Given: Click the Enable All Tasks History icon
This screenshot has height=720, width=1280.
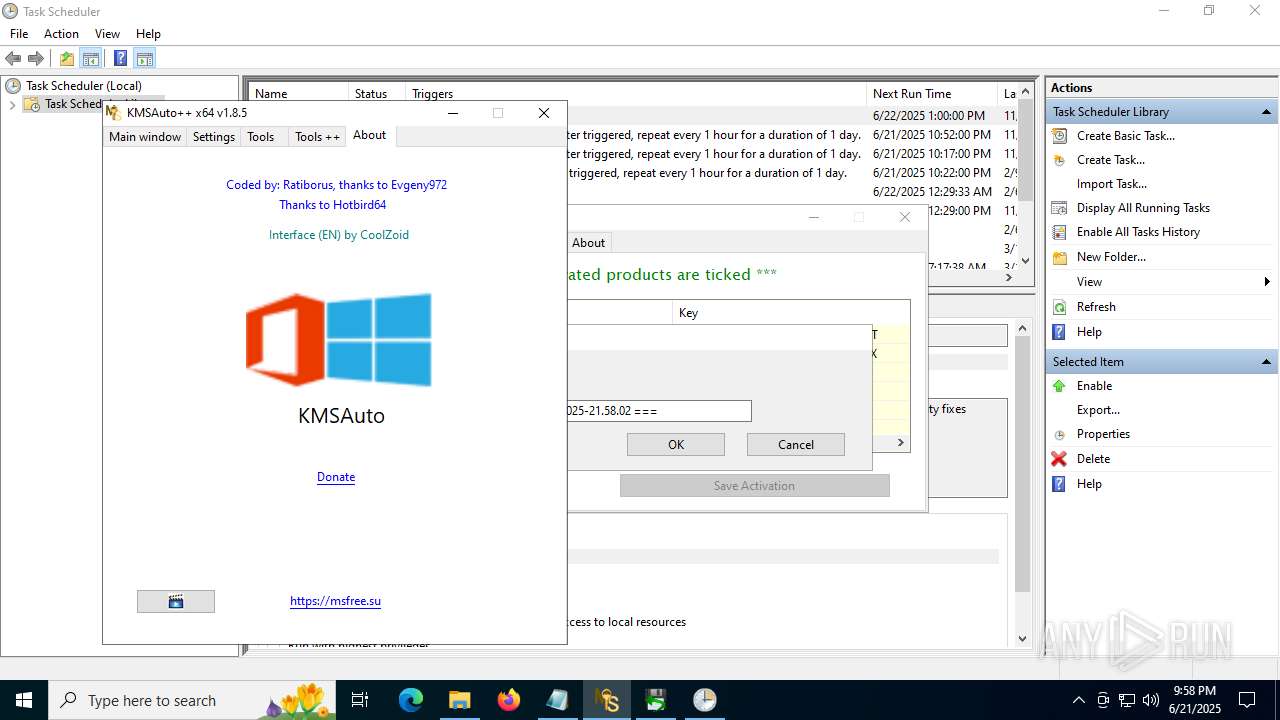Looking at the screenshot, I should (x=1059, y=232).
